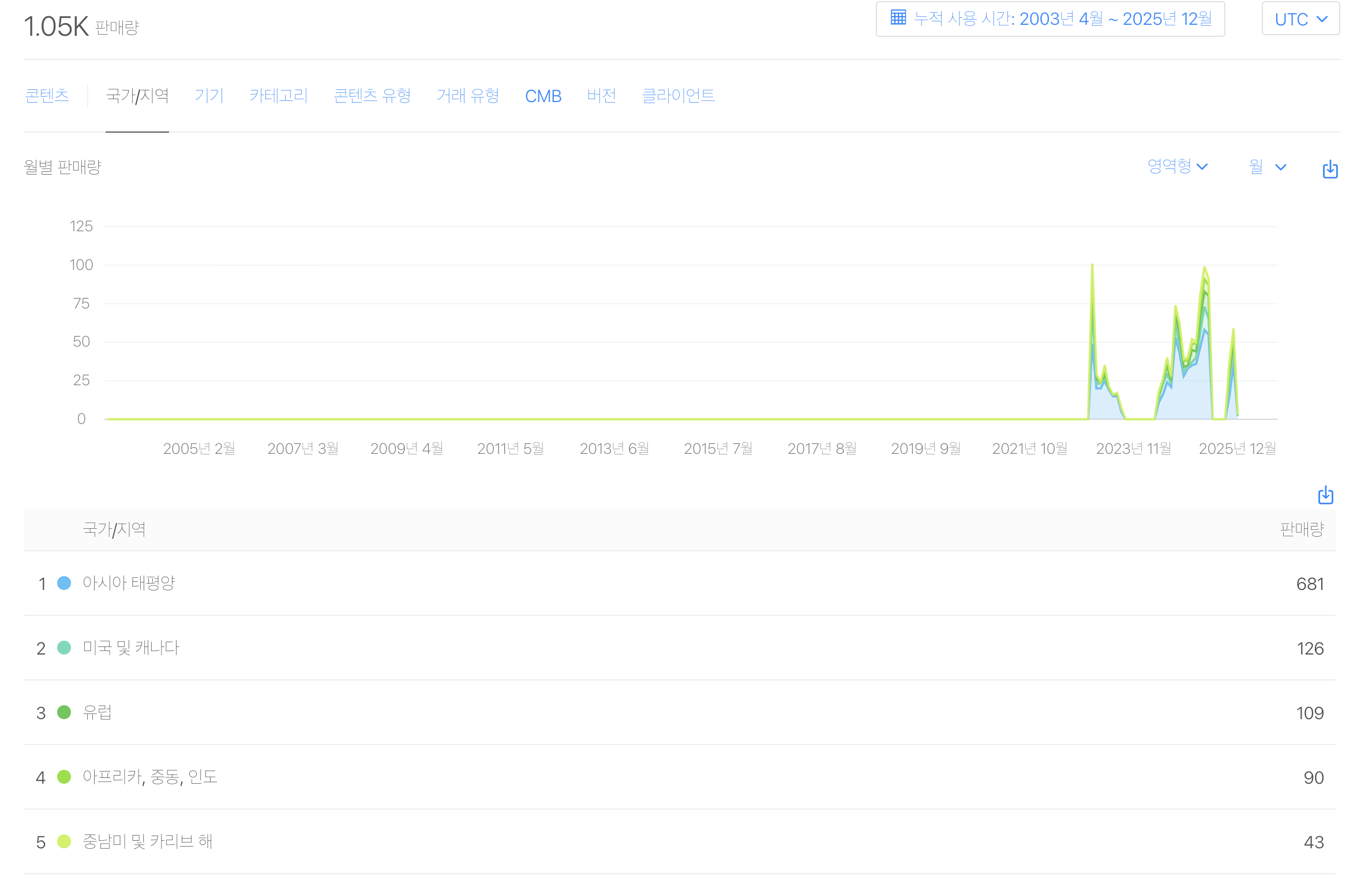
Task: Open the 클라이언트 tab
Action: pyautogui.click(x=678, y=96)
